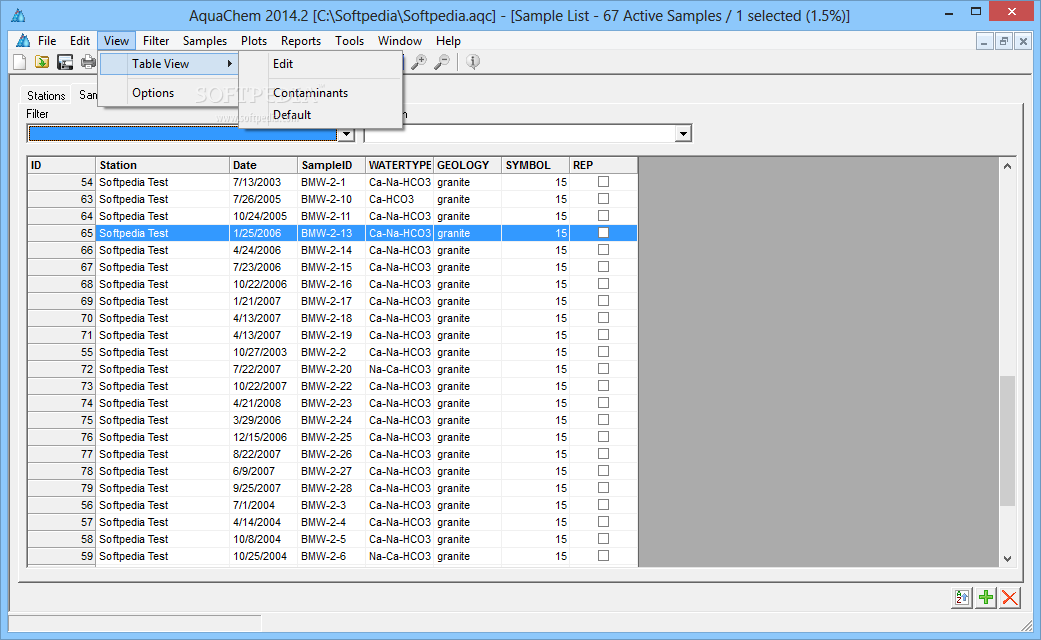Image resolution: width=1041 pixels, height=640 pixels.
Task: Tick REP checkbox for BMW-2-6 row
Action: (x=603, y=556)
